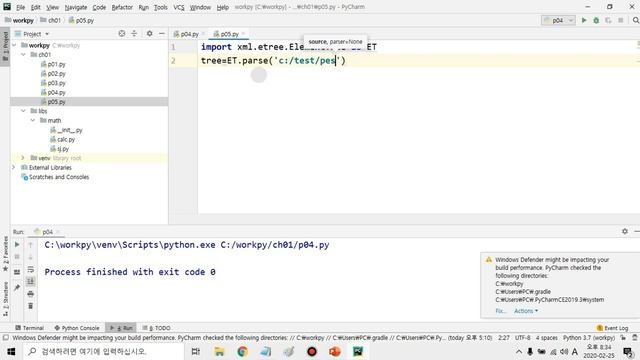
Task: Click Python 3.7 (workpy) interpreter in status bar
Action: (589, 338)
